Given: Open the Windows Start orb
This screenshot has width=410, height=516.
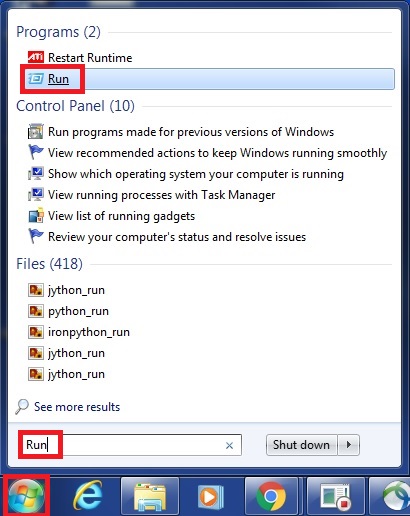Looking at the screenshot, I should point(26,496).
